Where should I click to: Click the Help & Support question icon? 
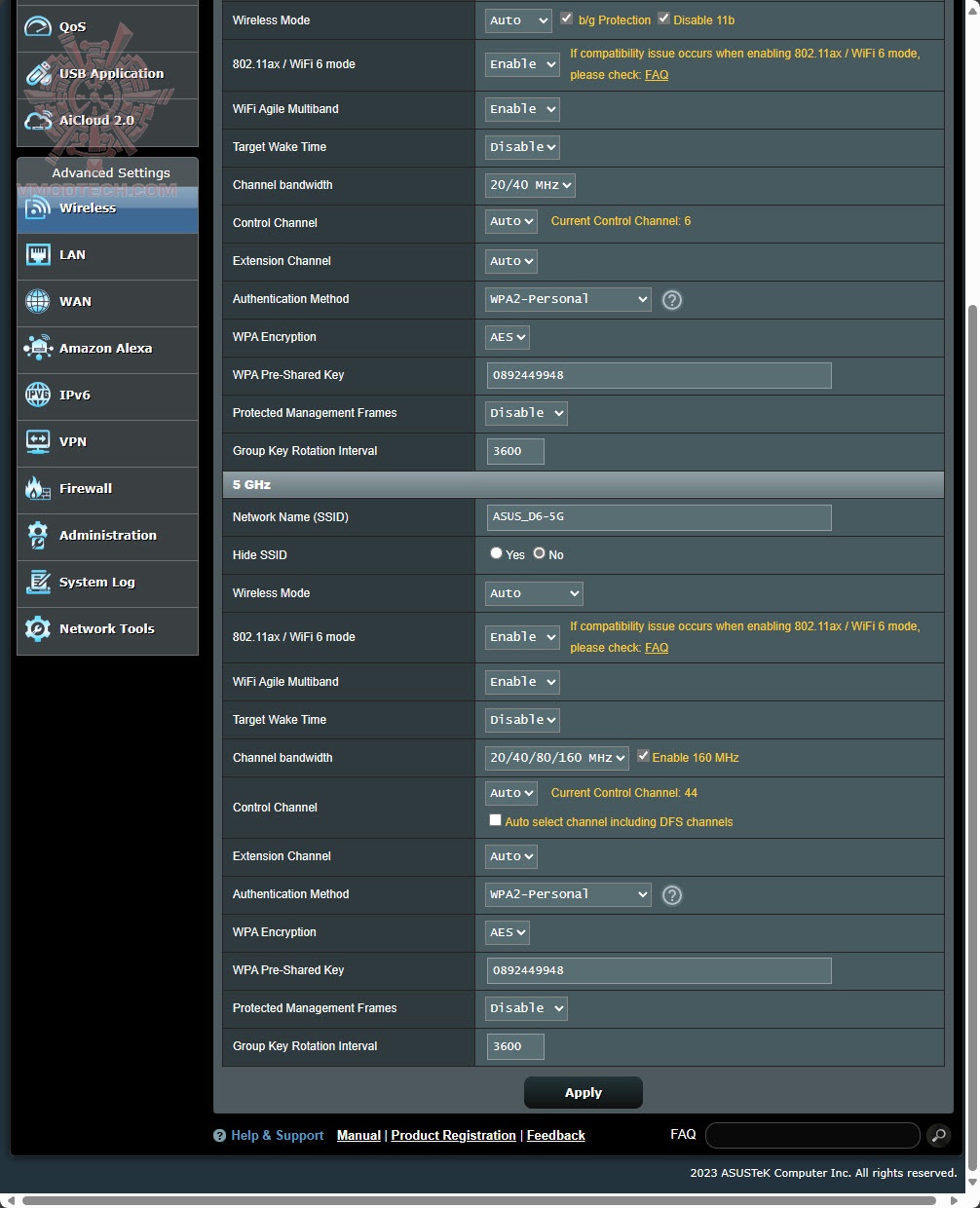(219, 1136)
